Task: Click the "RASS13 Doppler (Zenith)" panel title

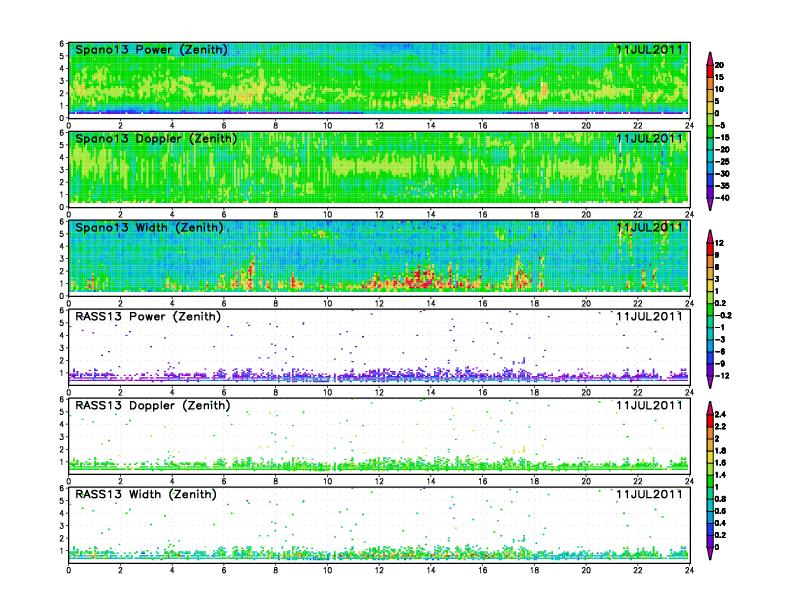Action: tap(153, 405)
